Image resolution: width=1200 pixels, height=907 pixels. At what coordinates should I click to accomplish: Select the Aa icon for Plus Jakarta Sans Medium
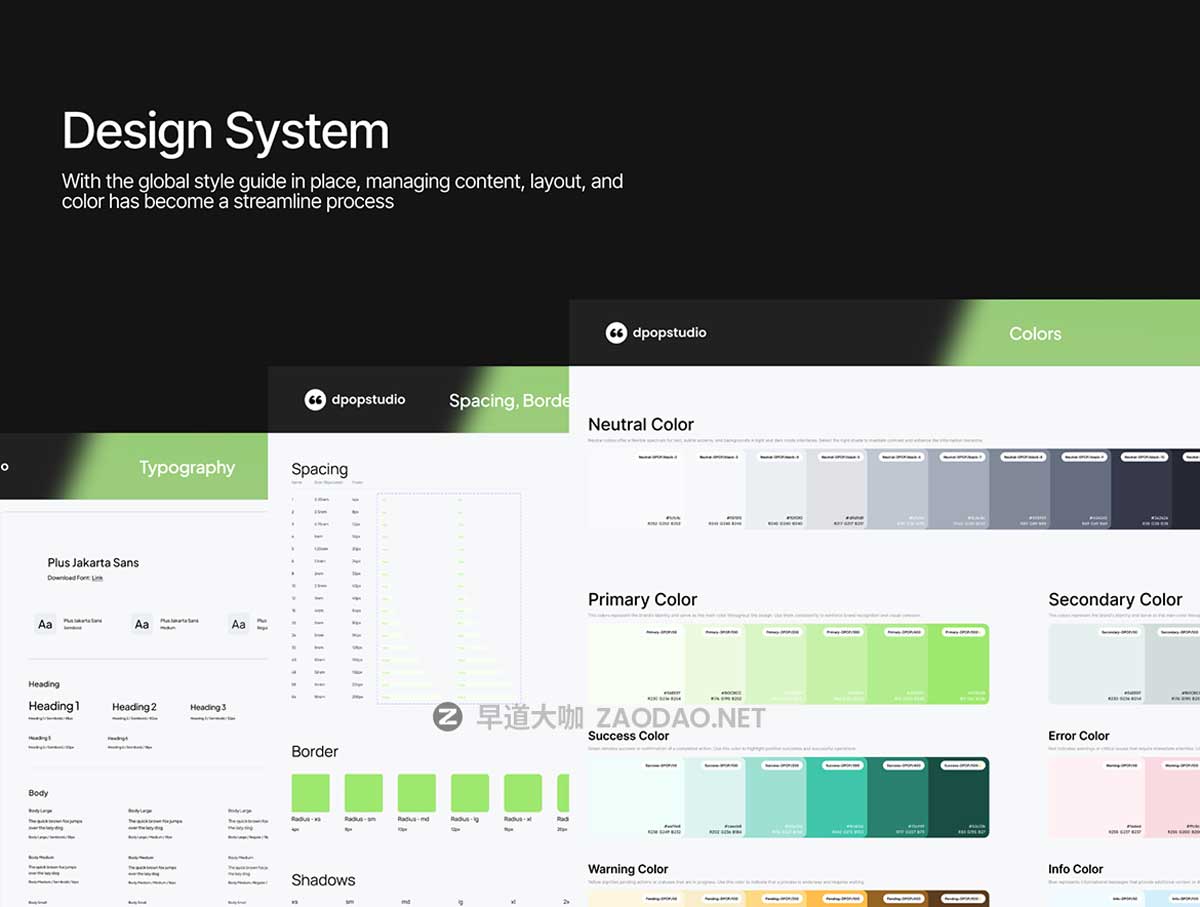coord(142,624)
